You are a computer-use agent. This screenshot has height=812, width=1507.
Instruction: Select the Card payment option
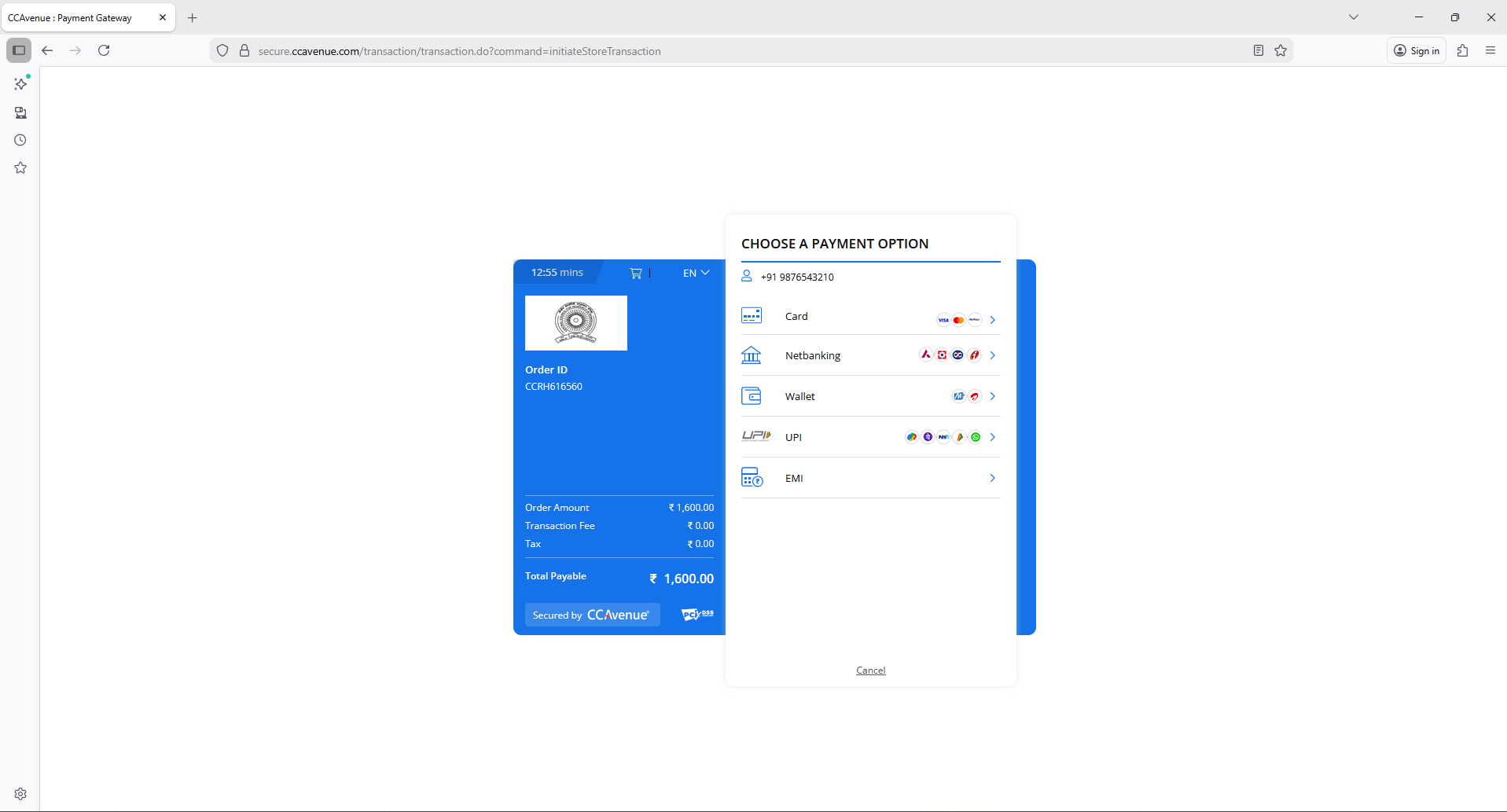tap(796, 316)
